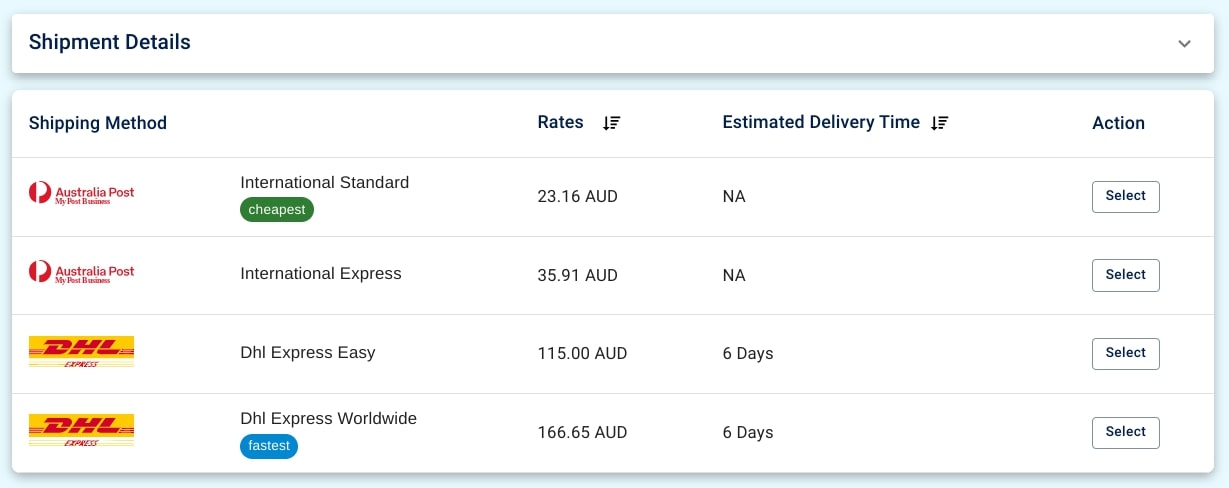Click the International Standard method name
This screenshot has width=1229, height=488.
[324, 182]
